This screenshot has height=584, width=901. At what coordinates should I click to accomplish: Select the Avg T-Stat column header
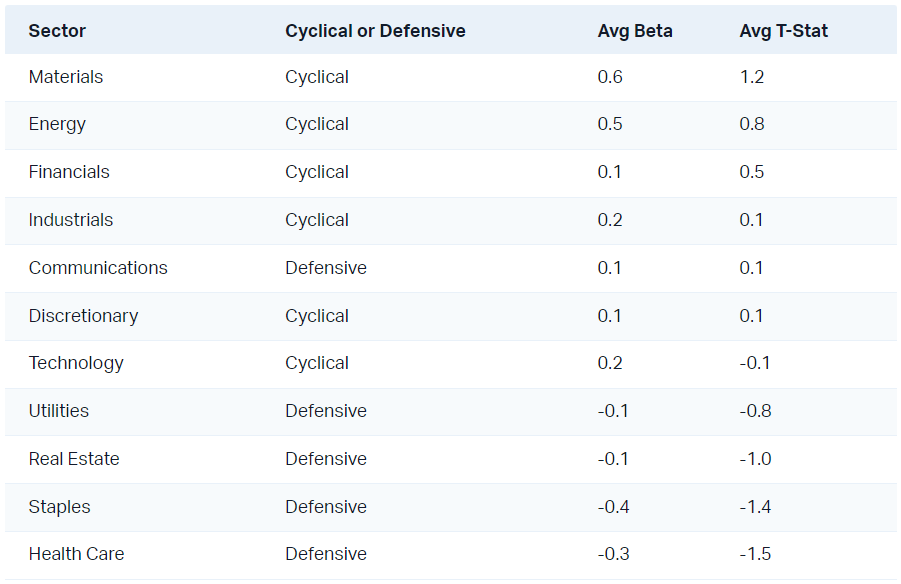(784, 31)
